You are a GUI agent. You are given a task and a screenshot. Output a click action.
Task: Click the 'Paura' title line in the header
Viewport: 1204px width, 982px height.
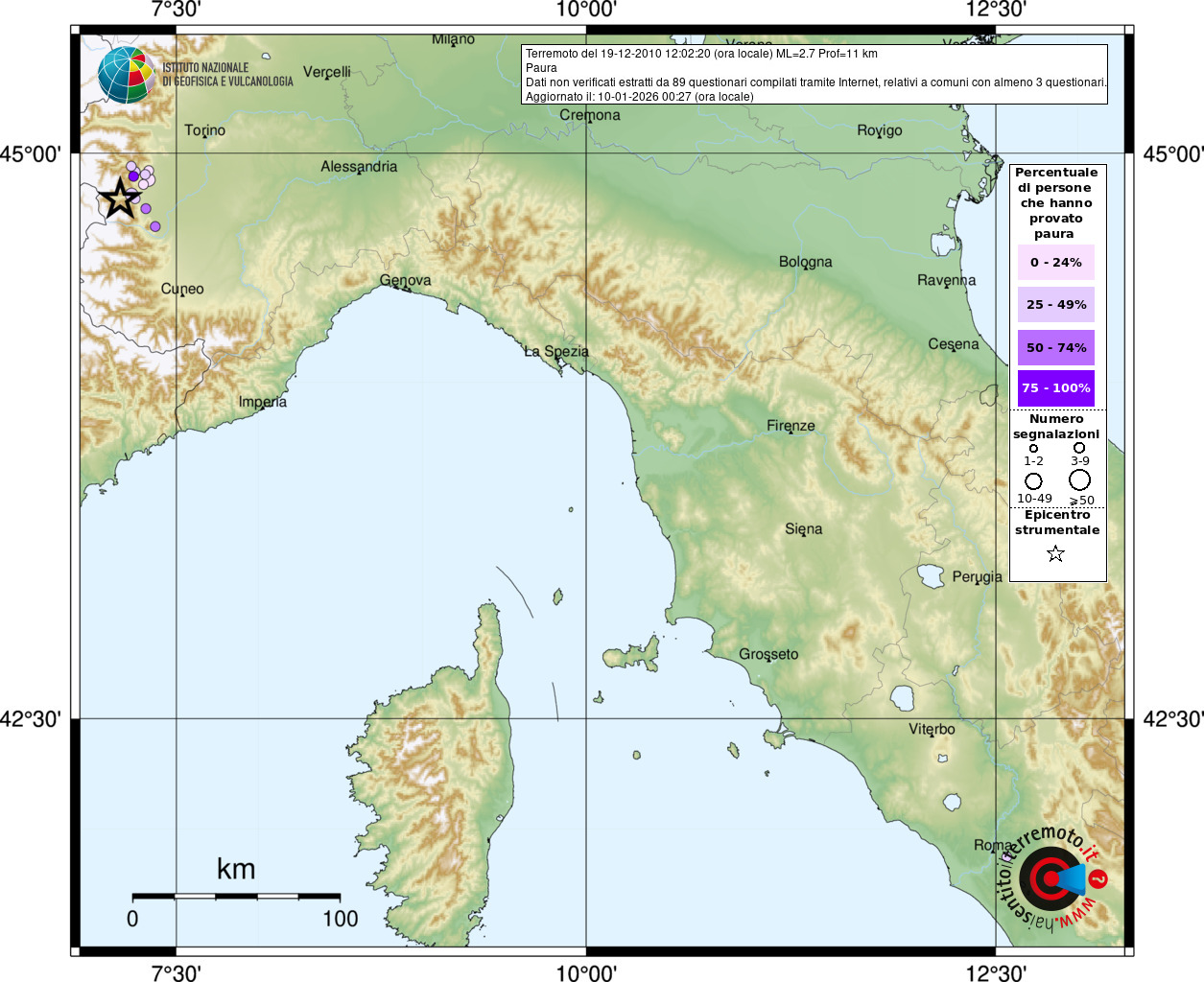541,68
